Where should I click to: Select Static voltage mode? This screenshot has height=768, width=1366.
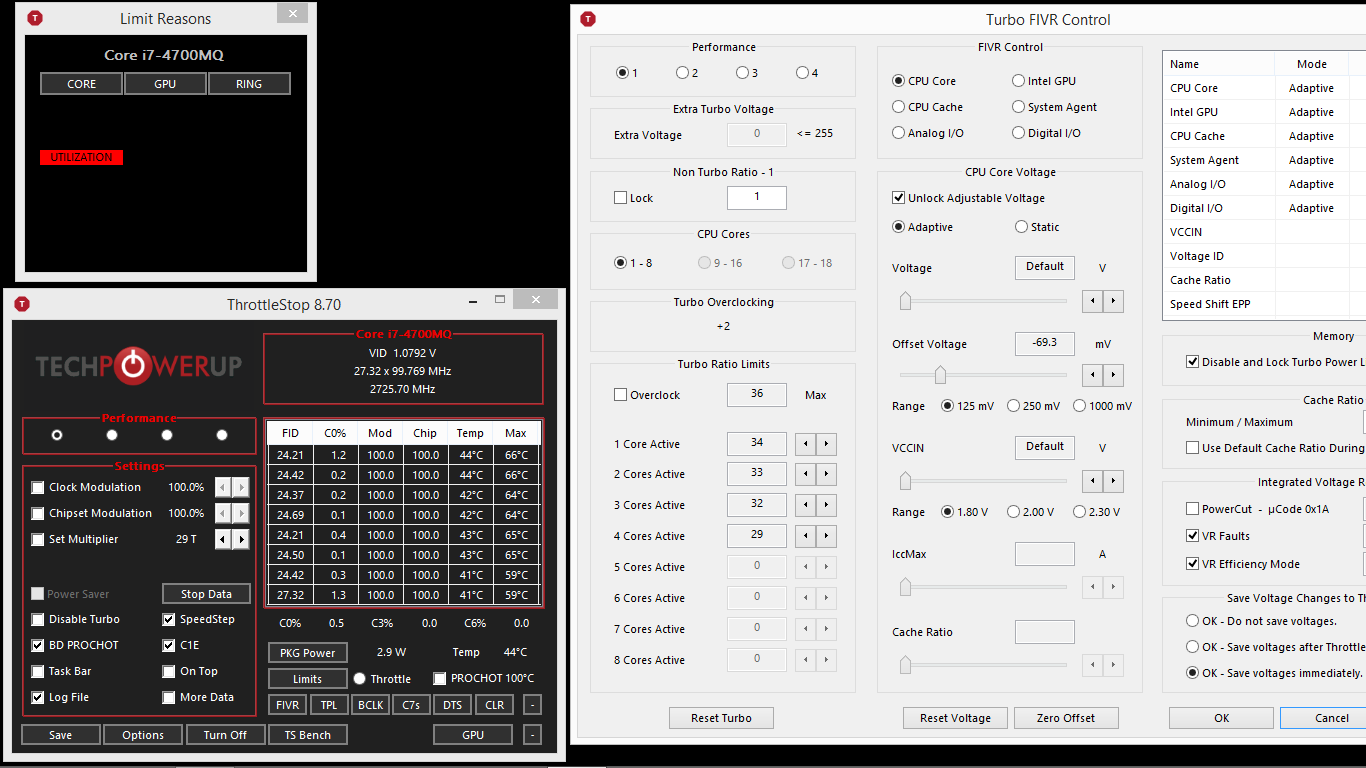click(x=1021, y=227)
